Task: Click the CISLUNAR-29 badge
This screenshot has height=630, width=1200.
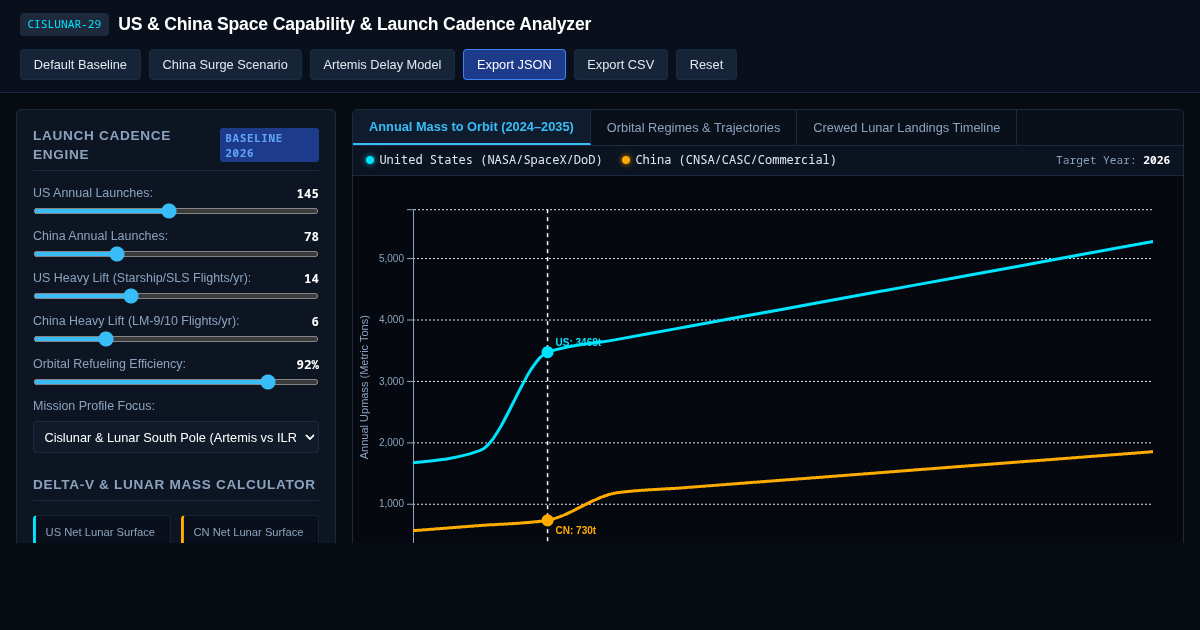Action: pos(64,24)
